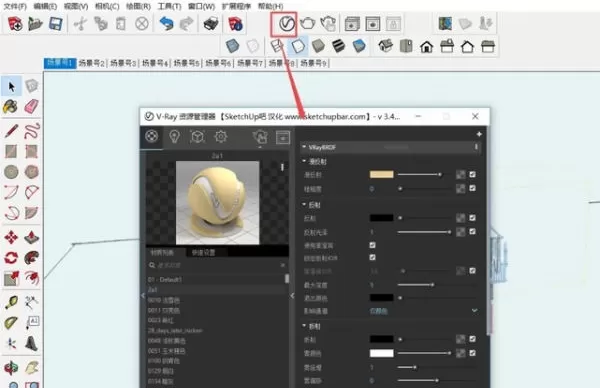Image resolution: width=600 pixels, height=388 pixels.
Task: Expand left panel with left edge chevron
Action: point(143,295)
